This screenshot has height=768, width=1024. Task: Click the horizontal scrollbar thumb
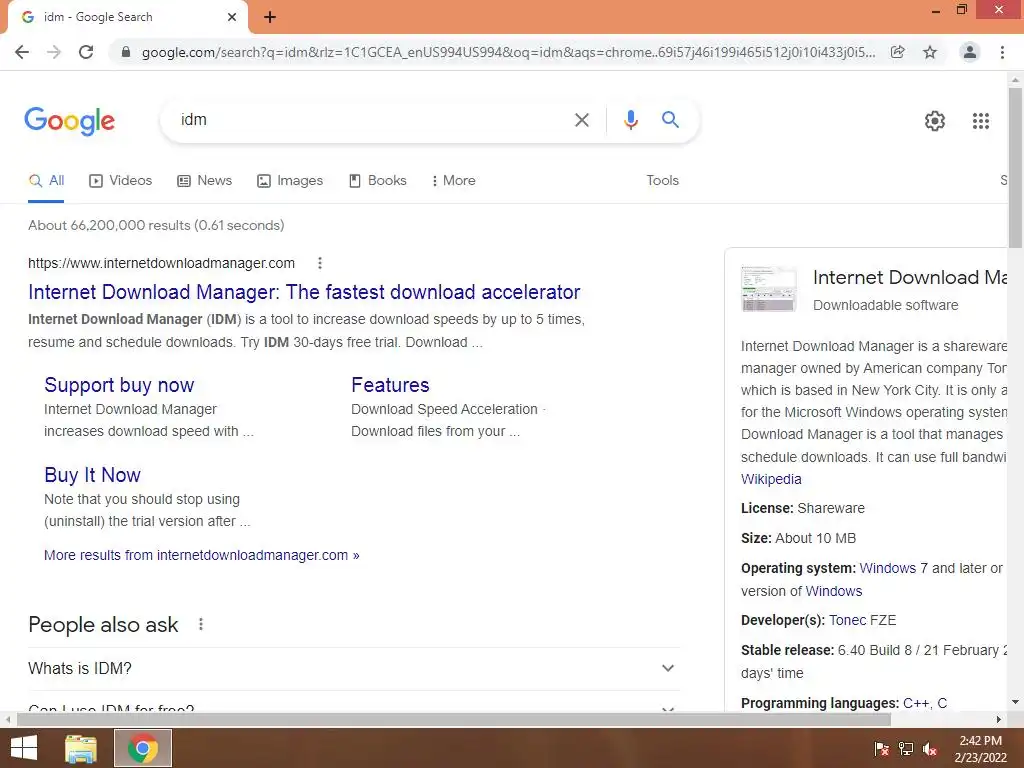click(453, 720)
